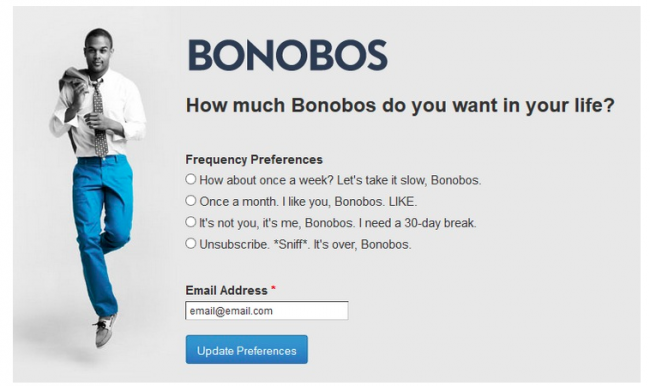Click the Email Address field label
Screen dimensions: 650x386
point(226,291)
